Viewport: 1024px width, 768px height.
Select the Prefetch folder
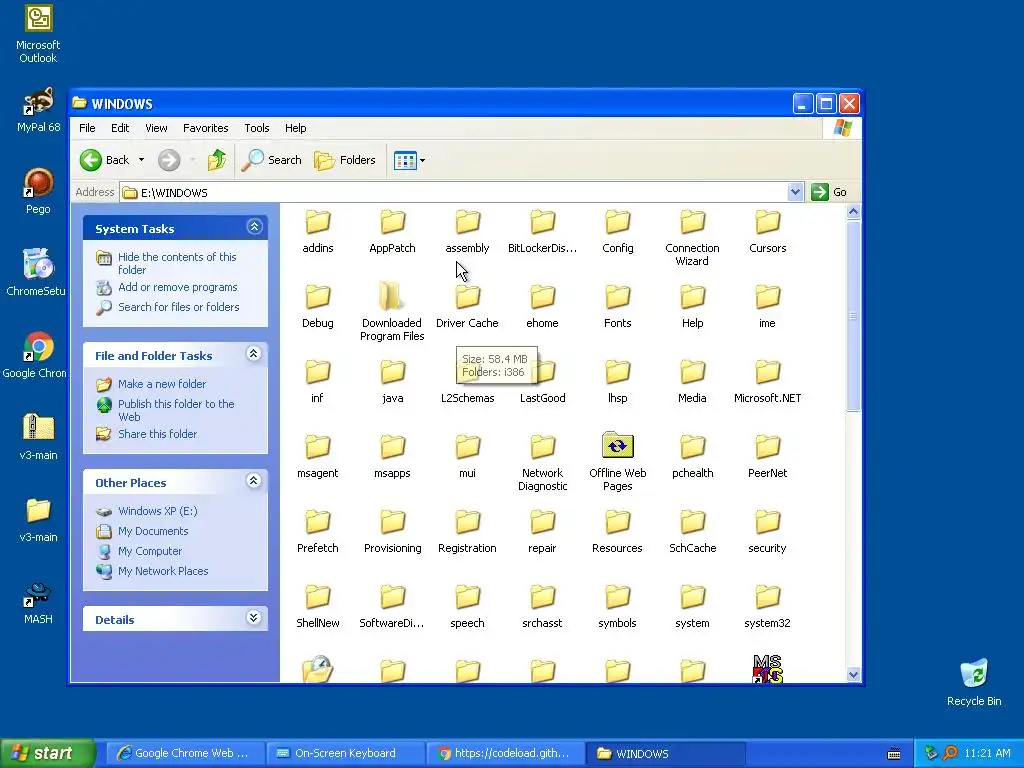coord(318,532)
